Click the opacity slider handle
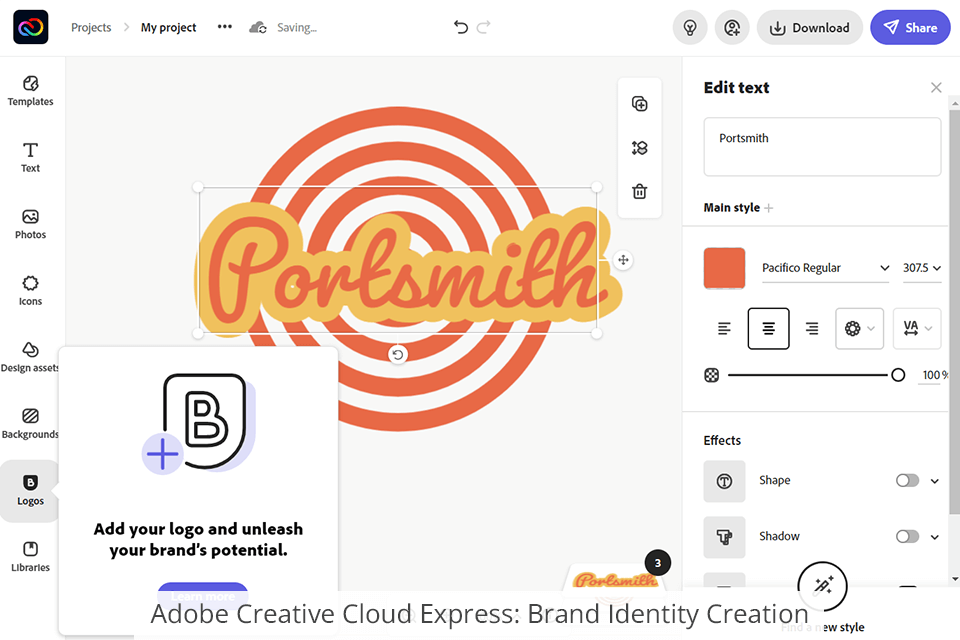 pos(898,375)
